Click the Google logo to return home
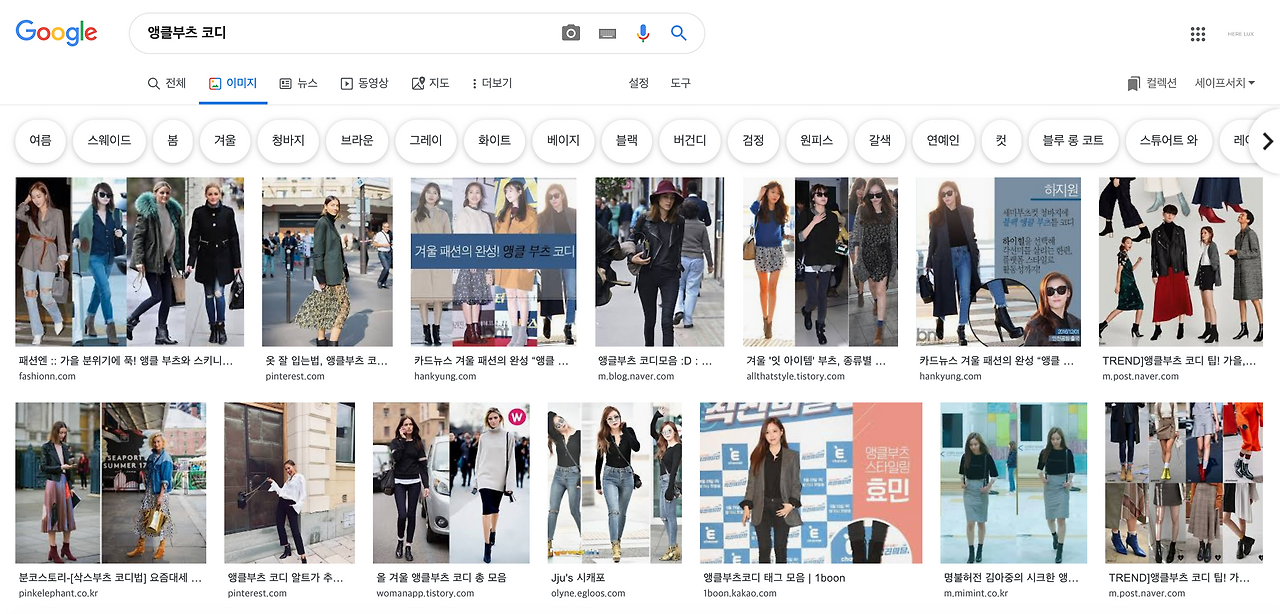1280x614 pixels. tap(56, 32)
